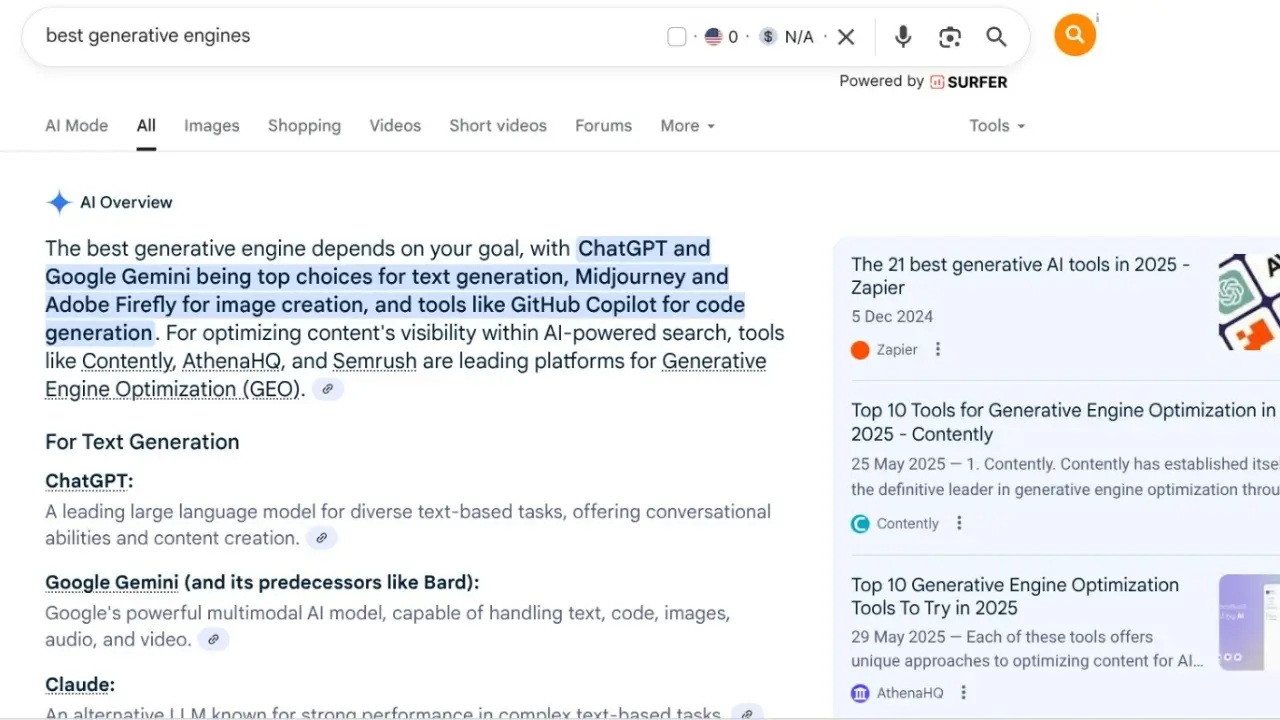Toggle the Surfer checkbox in the search bar
The height and width of the screenshot is (720, 1280).
[x=677, y=35]
